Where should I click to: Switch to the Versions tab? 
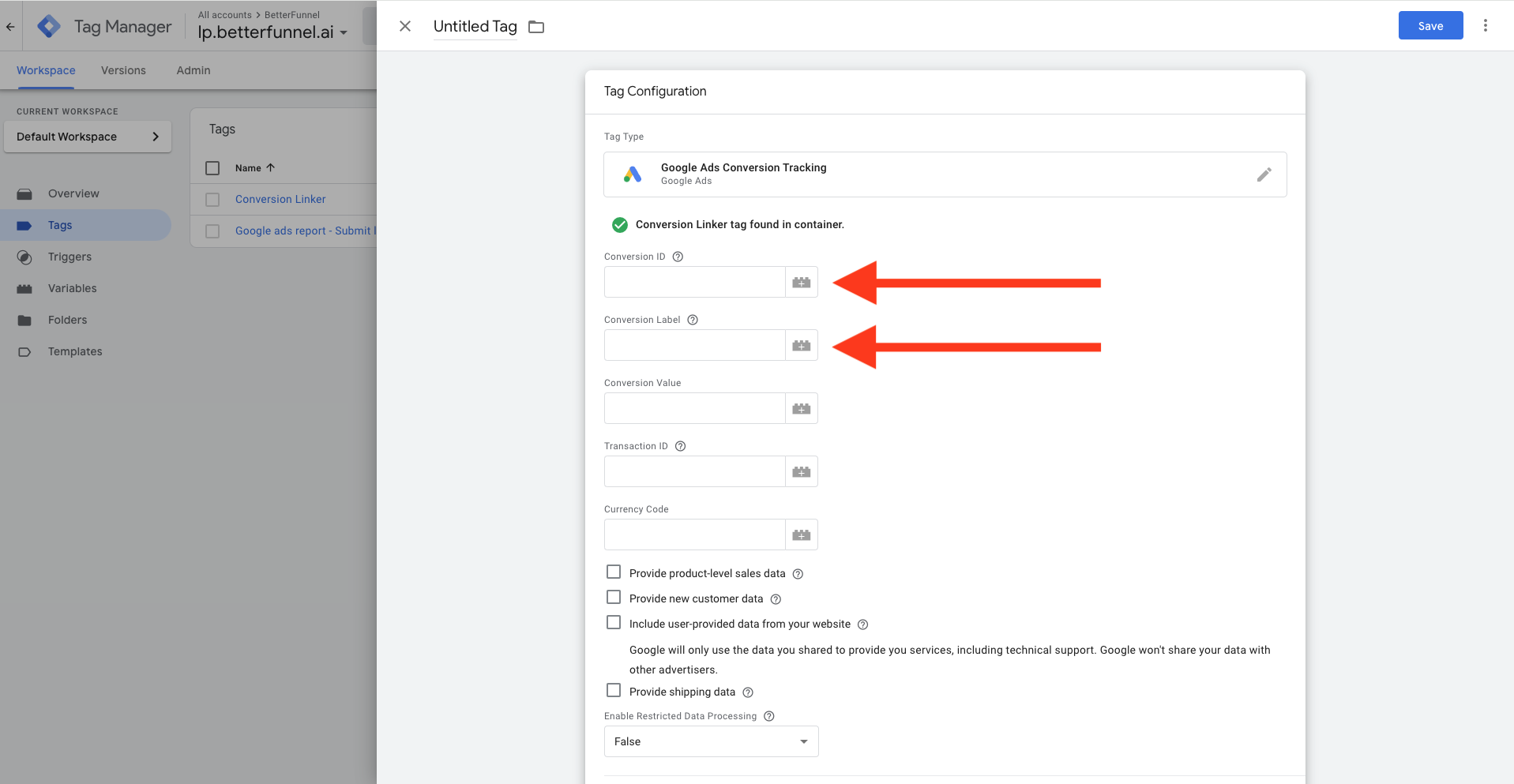pos(123,70)
